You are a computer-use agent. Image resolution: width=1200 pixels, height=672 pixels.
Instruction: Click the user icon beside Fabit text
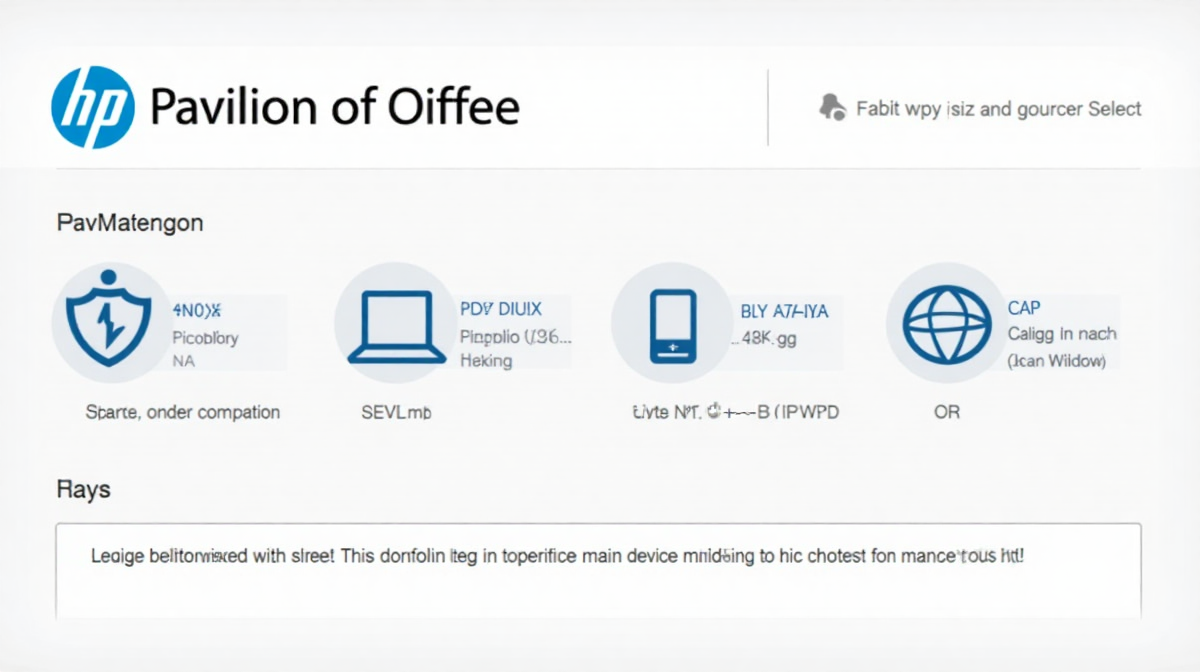832,107
